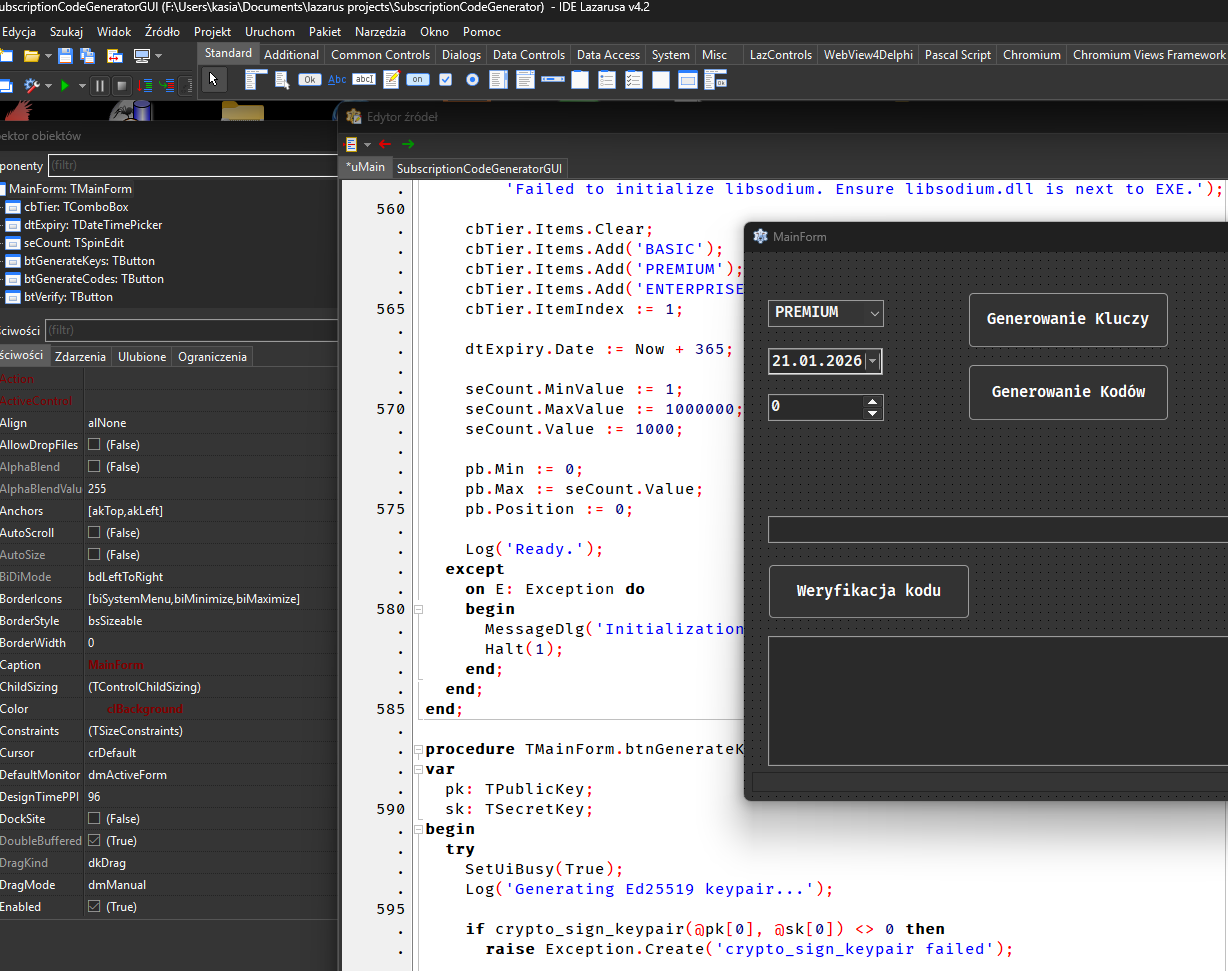1228x971 pixels.
Task: Open the PREMIUM tier combo box
Action: tap(875, 313)
